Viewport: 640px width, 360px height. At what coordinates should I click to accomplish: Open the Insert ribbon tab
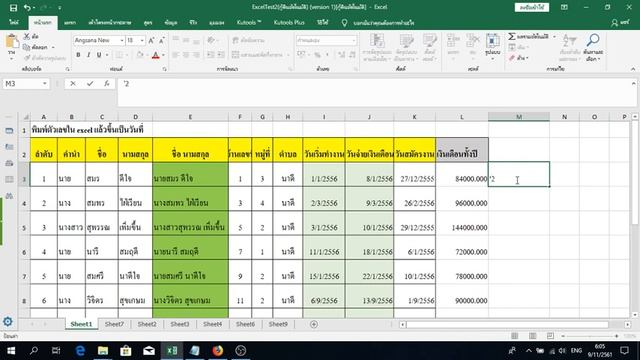coord(70,23)
